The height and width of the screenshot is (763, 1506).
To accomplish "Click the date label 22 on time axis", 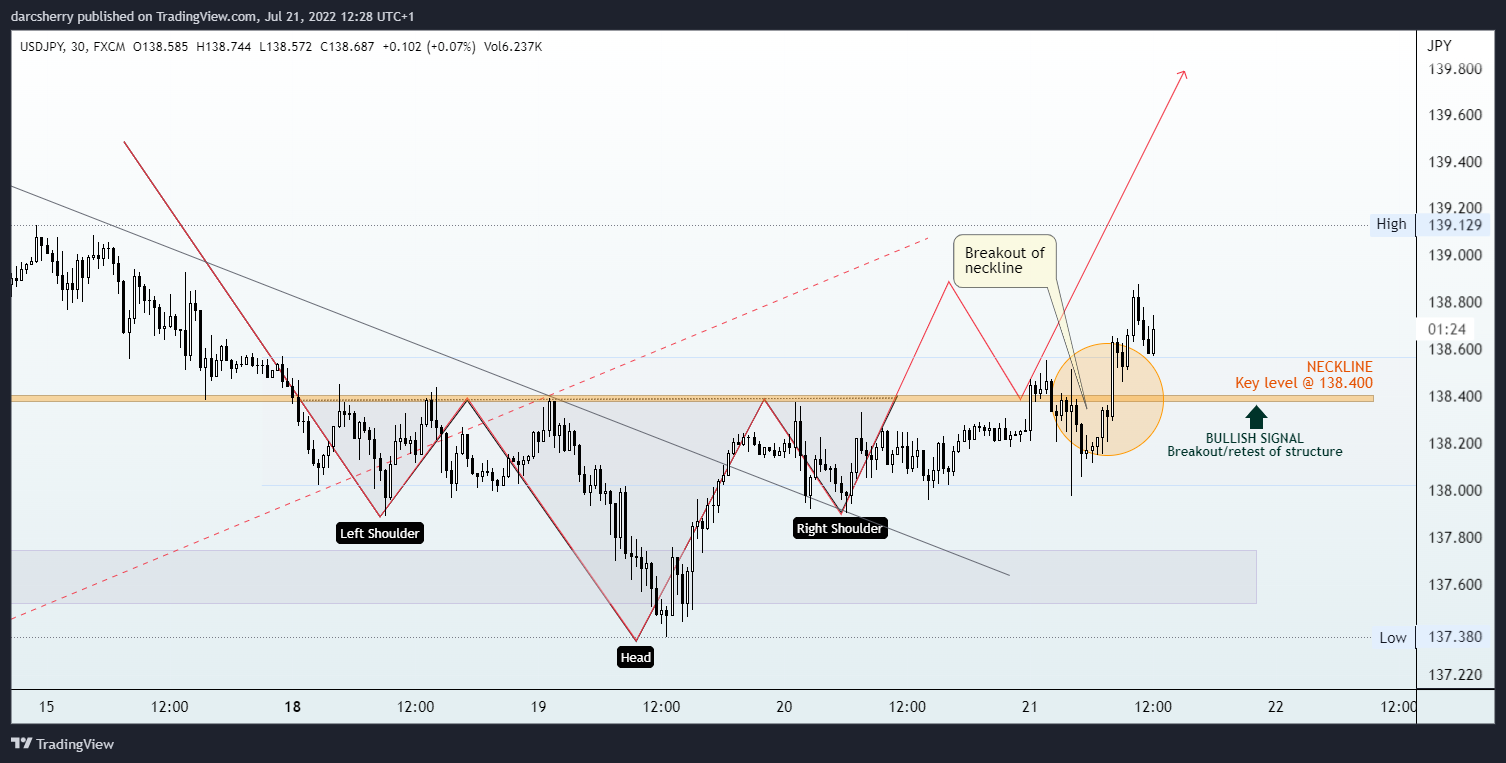I will [x=1275, y=707].
